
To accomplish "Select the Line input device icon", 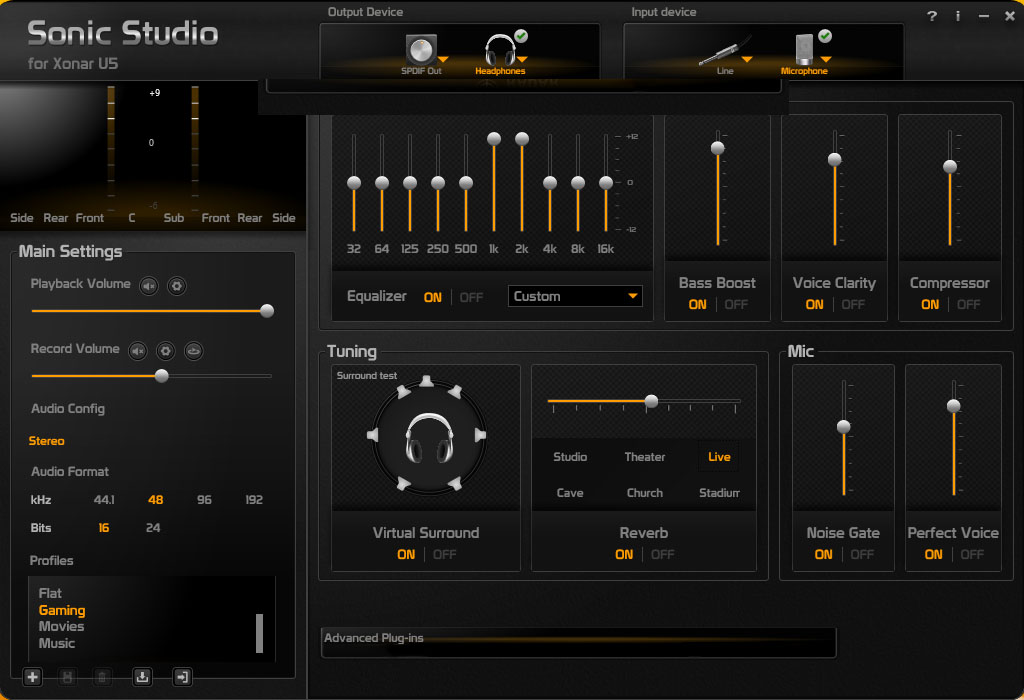I will tap(723, 51).
